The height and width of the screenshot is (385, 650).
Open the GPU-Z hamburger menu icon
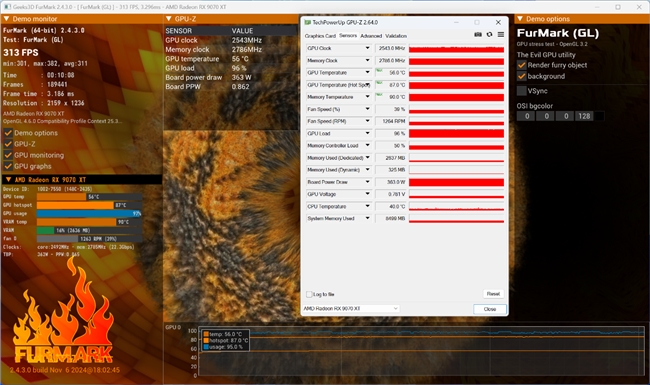[501, 35]
